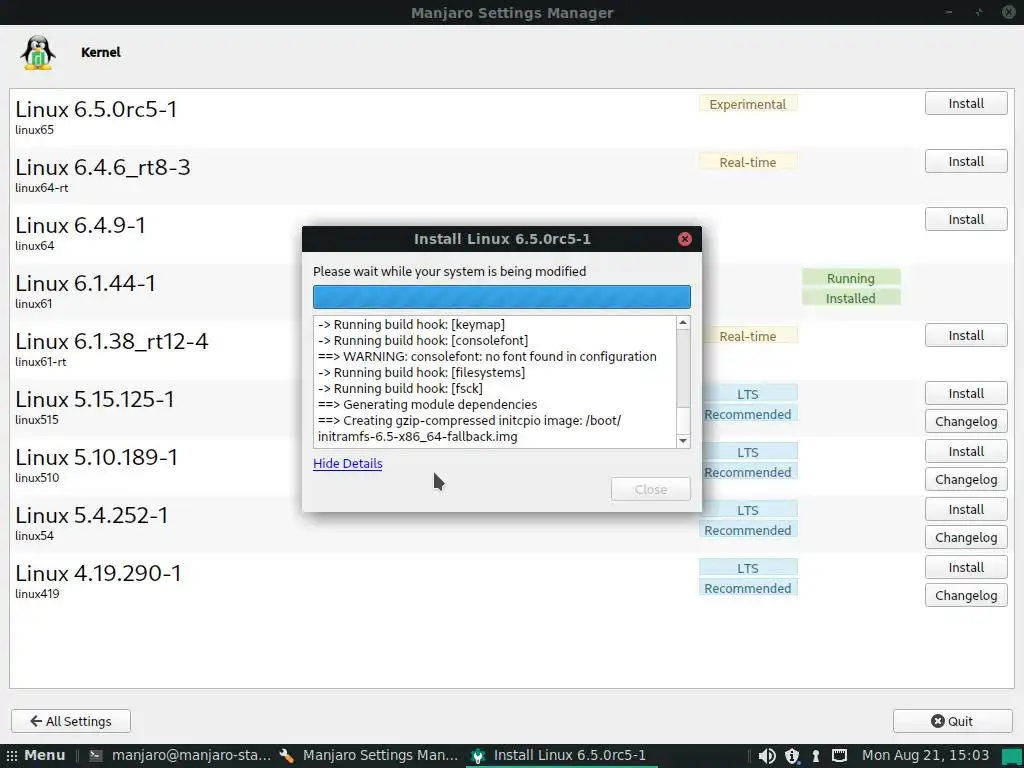View the Changelog for Linux 5.10.189-1

click(x=966, y=480)
